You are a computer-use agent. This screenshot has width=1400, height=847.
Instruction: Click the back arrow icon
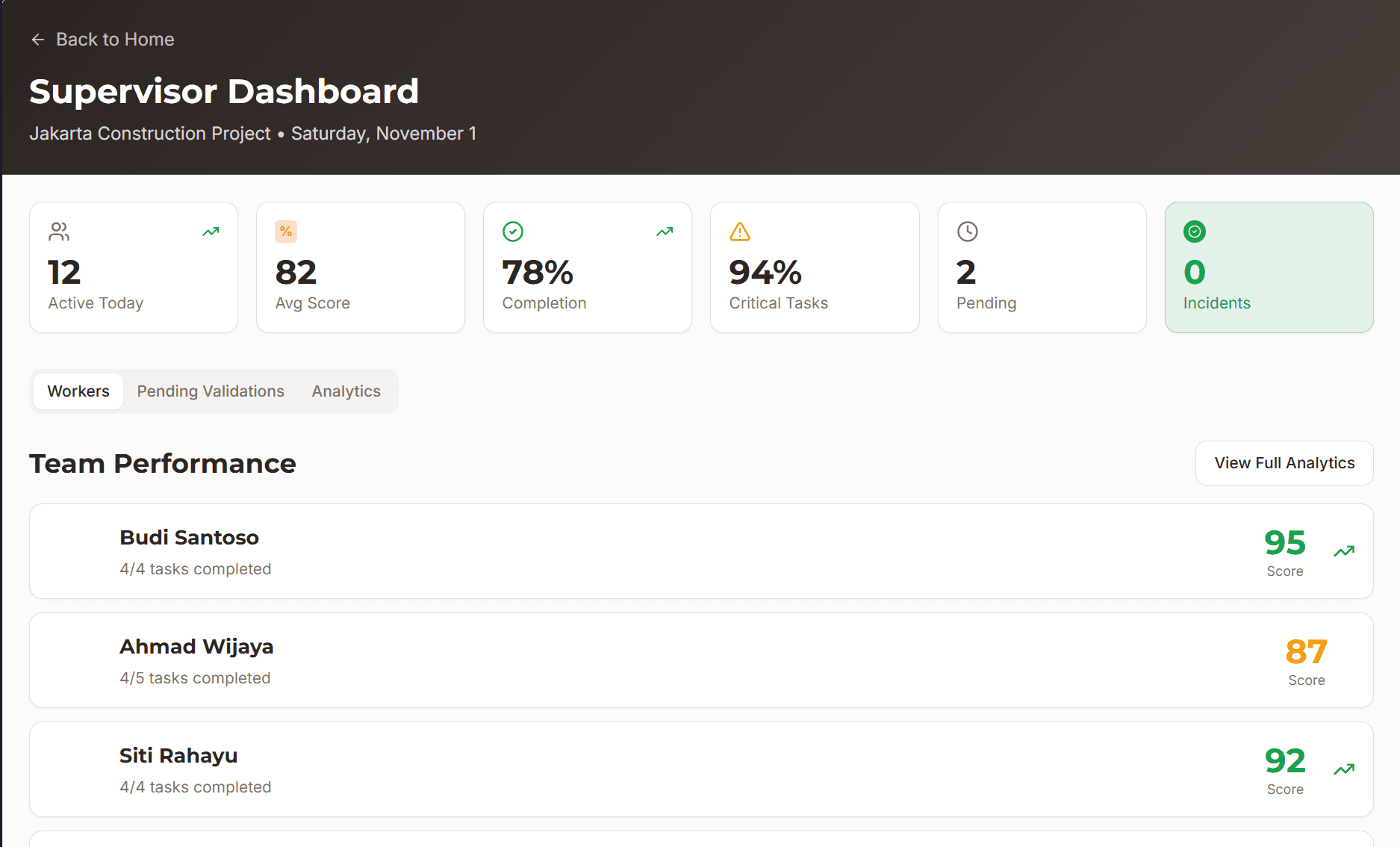[x=37, y=40]
